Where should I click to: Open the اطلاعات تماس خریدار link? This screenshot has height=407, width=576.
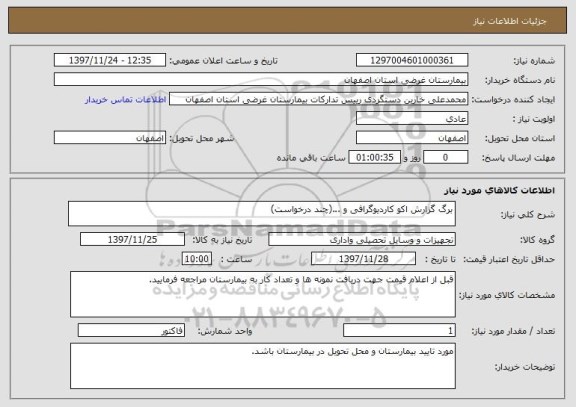[126, 100]
